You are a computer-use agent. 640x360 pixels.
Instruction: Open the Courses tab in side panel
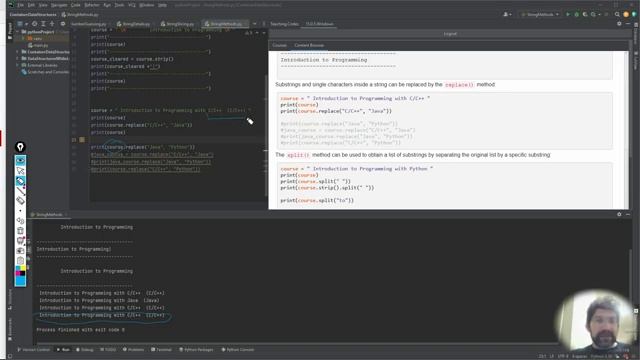[x=280, y=45]
